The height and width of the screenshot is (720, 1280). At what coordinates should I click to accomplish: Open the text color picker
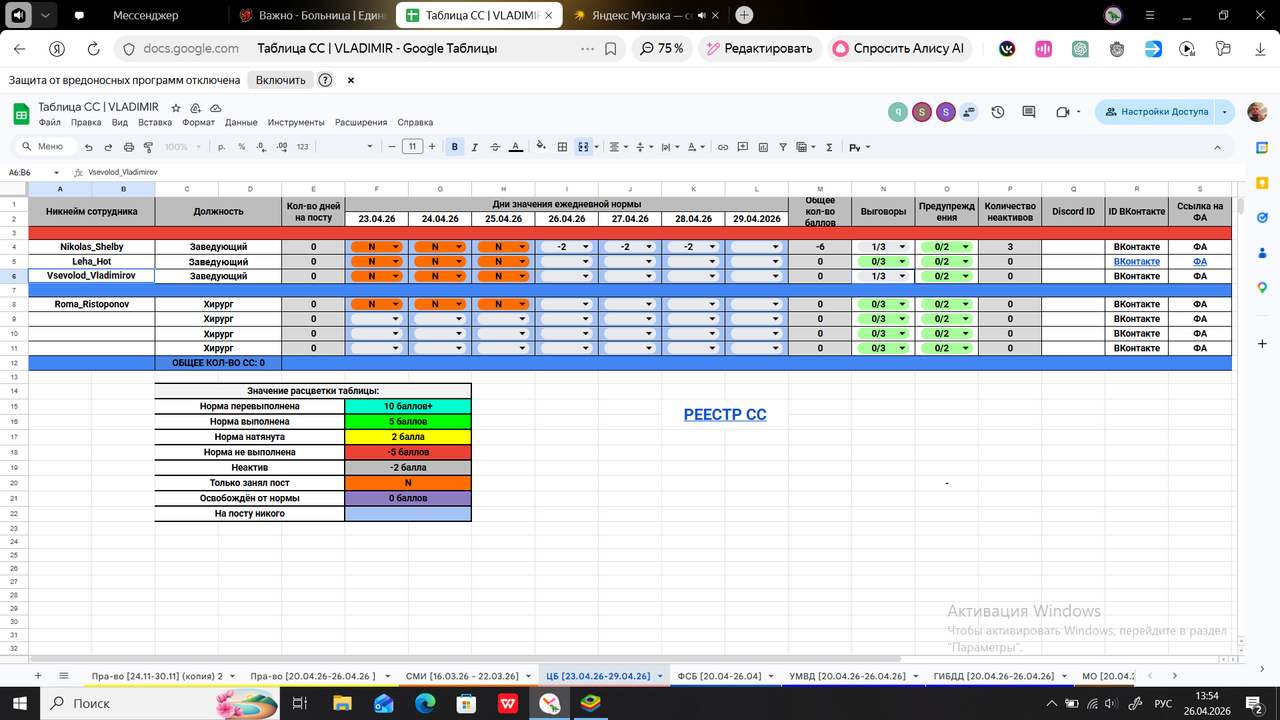click(x=515, y=147)
